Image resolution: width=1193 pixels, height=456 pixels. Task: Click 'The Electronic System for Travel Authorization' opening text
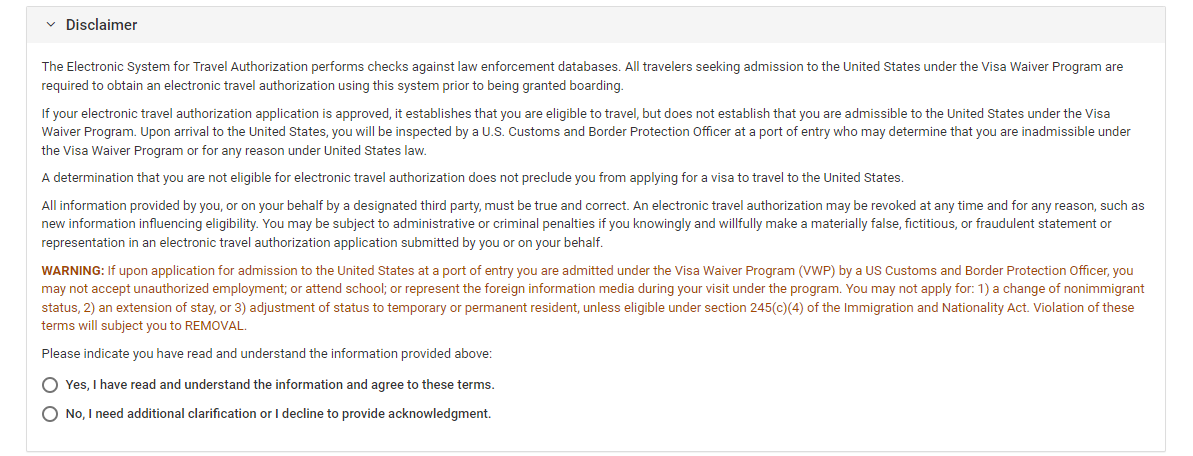pos(174,67)
